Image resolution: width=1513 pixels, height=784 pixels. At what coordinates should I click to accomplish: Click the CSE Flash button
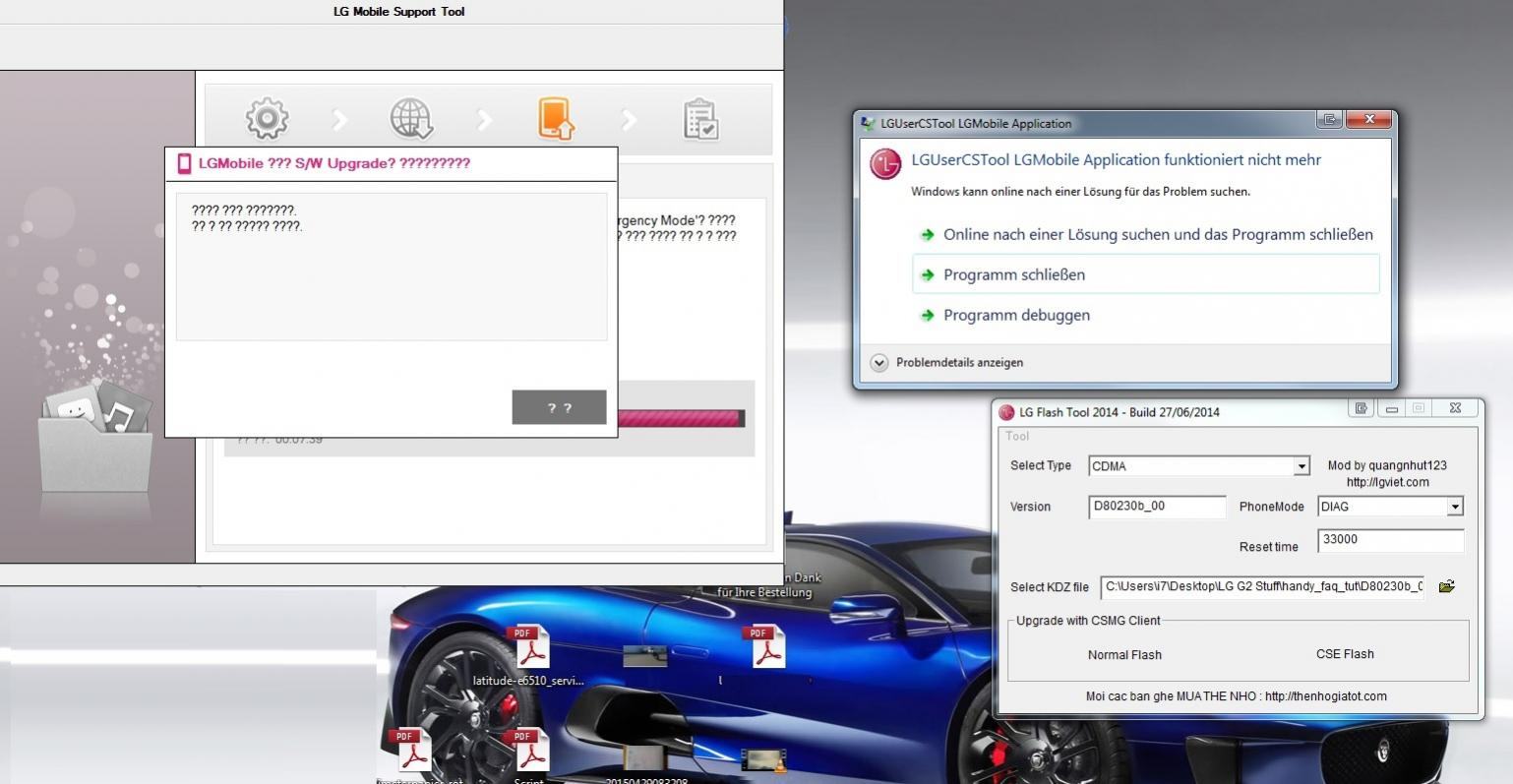pyautogui.click(x=1345, y=654)
